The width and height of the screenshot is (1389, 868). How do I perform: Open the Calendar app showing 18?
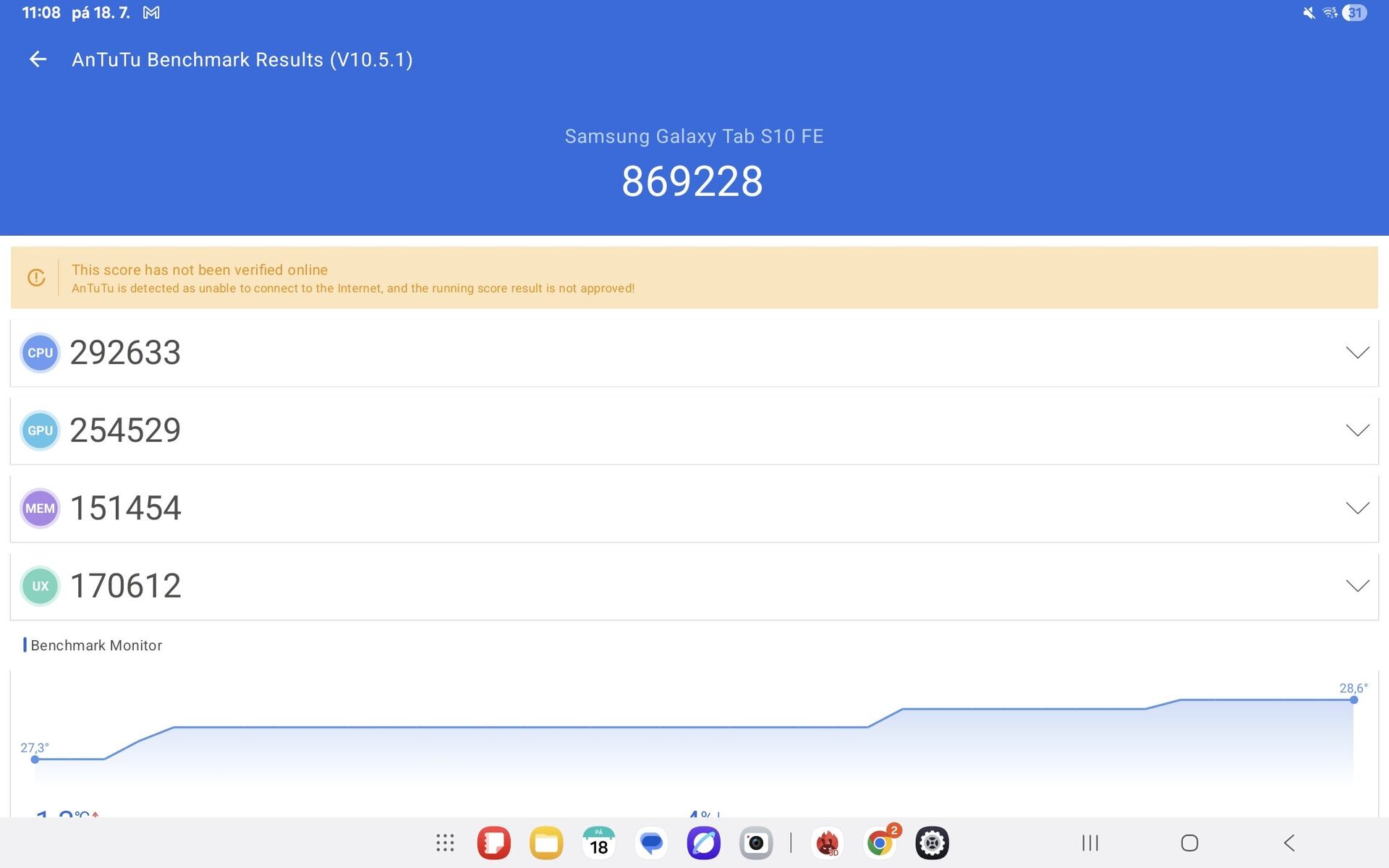pyautogui.click(x=598, y=843)
